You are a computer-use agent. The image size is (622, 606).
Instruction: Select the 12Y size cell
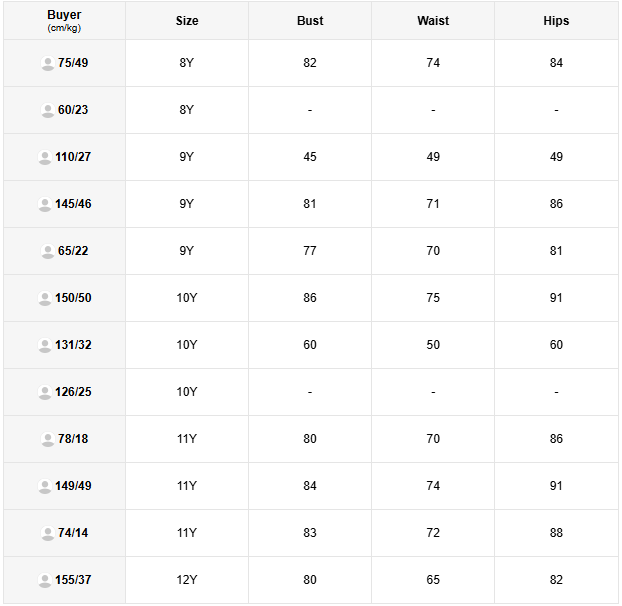pyautogui.click(x=187, y=580)
